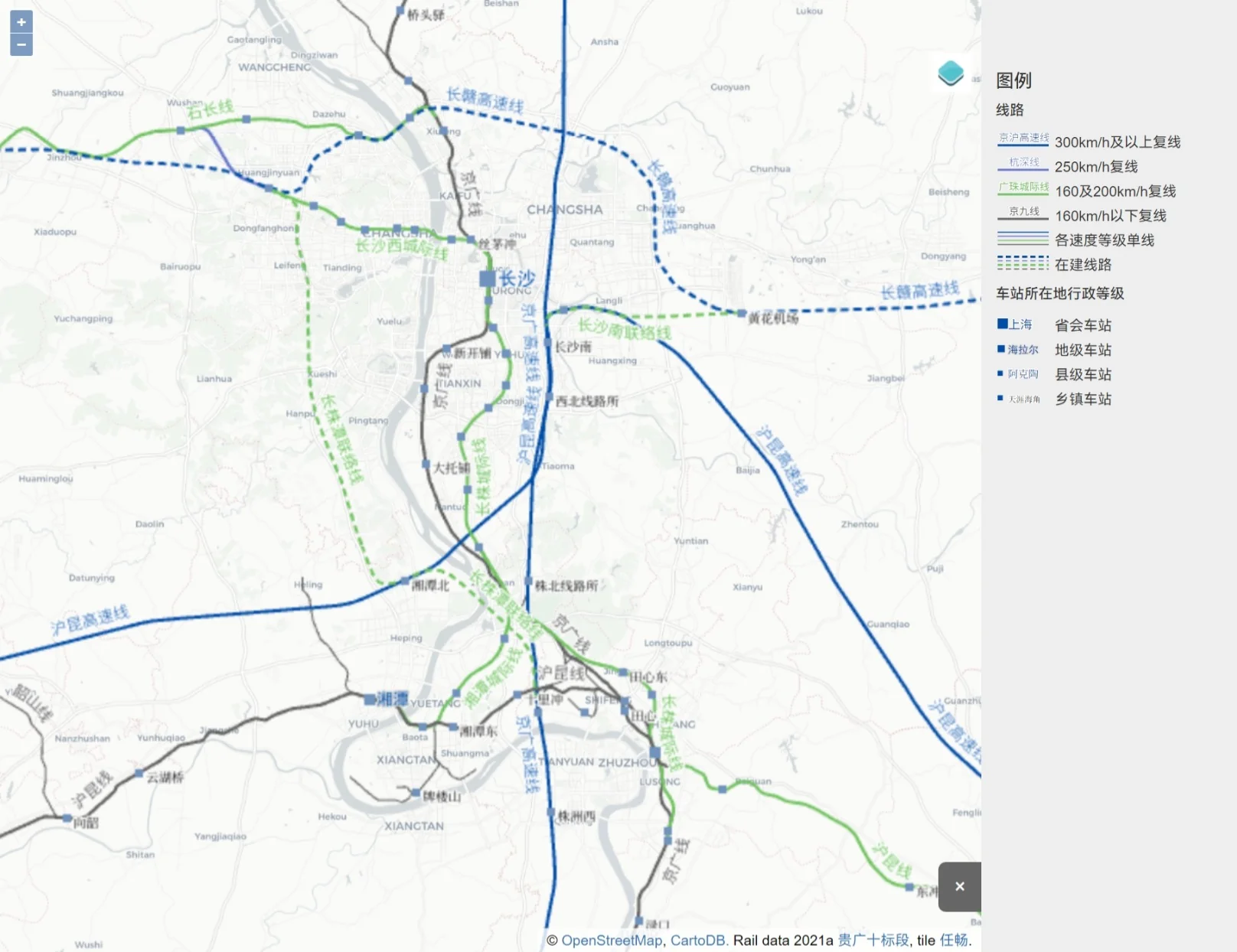Click the 湘潭东 station label
The image size is (1237, 952).
[478, 731]
